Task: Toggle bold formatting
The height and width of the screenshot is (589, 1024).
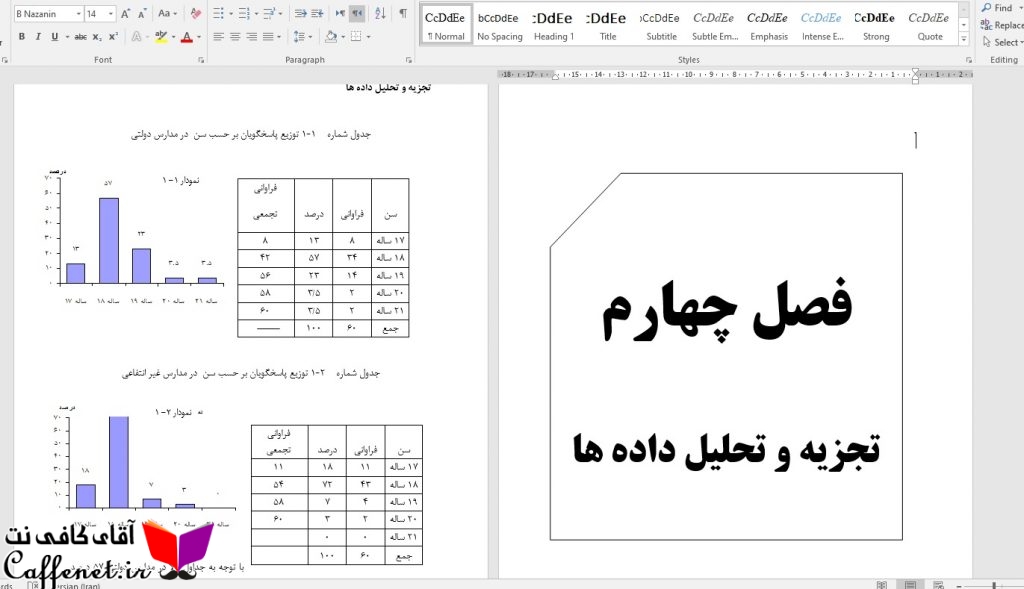Action: (x=22, y=37)
